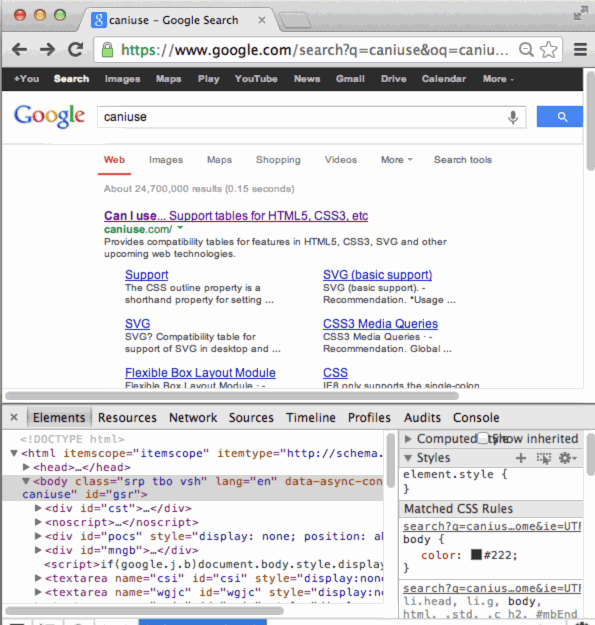Screen dimensions: 595x625
Task: Click the #222 color swatch in body rule
Action: (476, 554)
